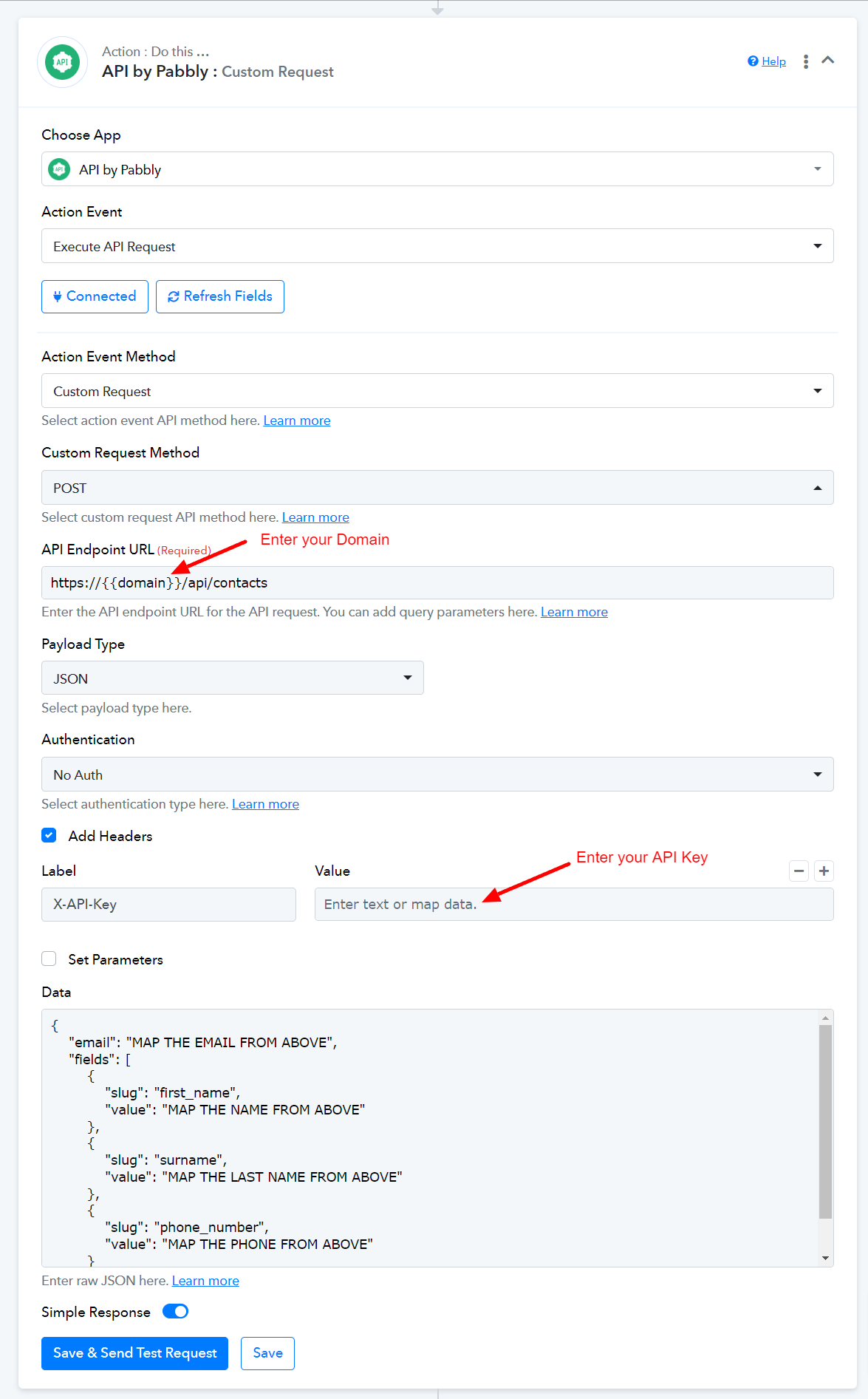Click Save & Send Test Request
Image resolution: width=868 pixels, height=1399 pixels.
coord(134,1353)
